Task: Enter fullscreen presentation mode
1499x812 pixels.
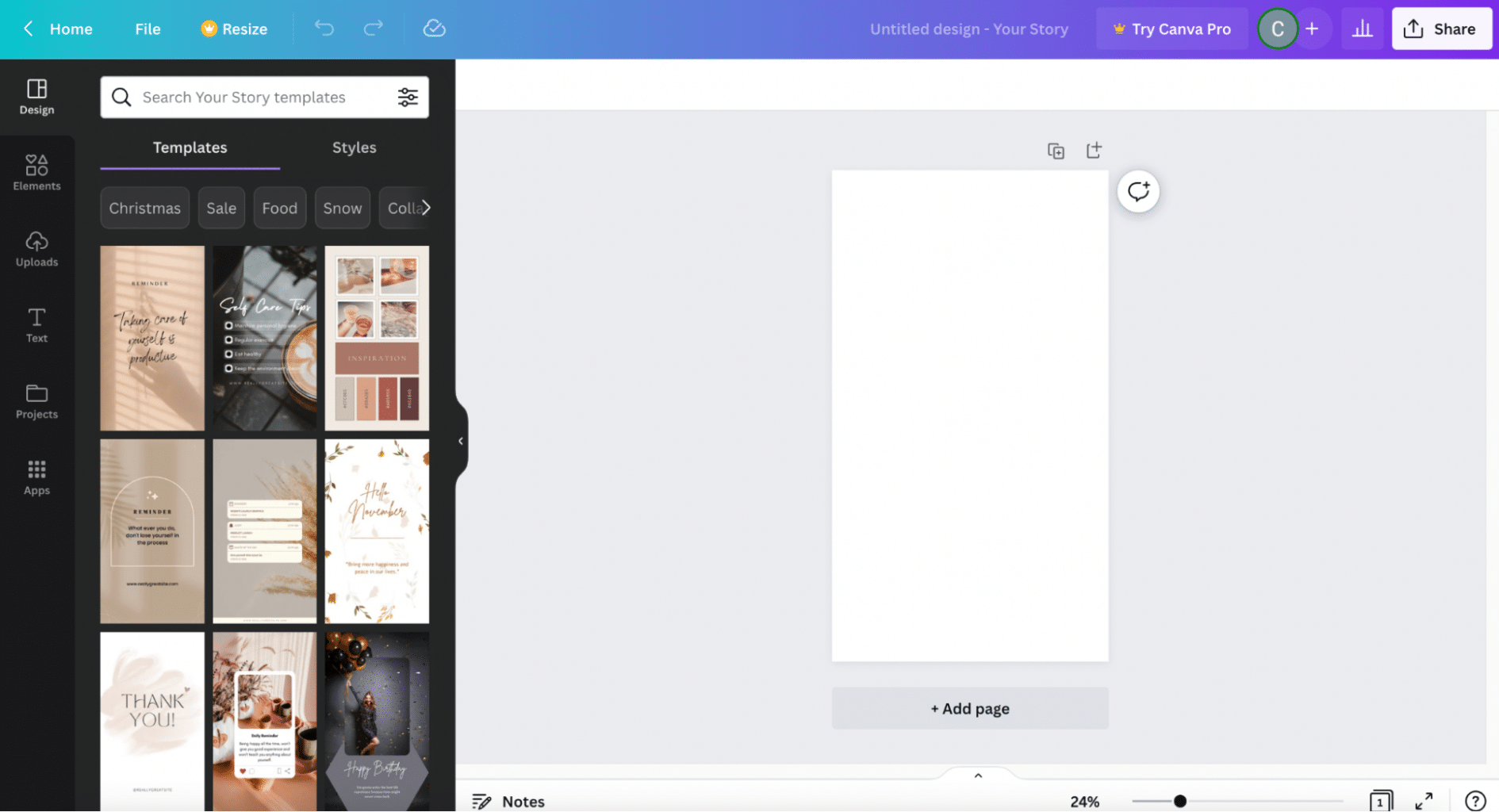Action: click(1424, 801)
